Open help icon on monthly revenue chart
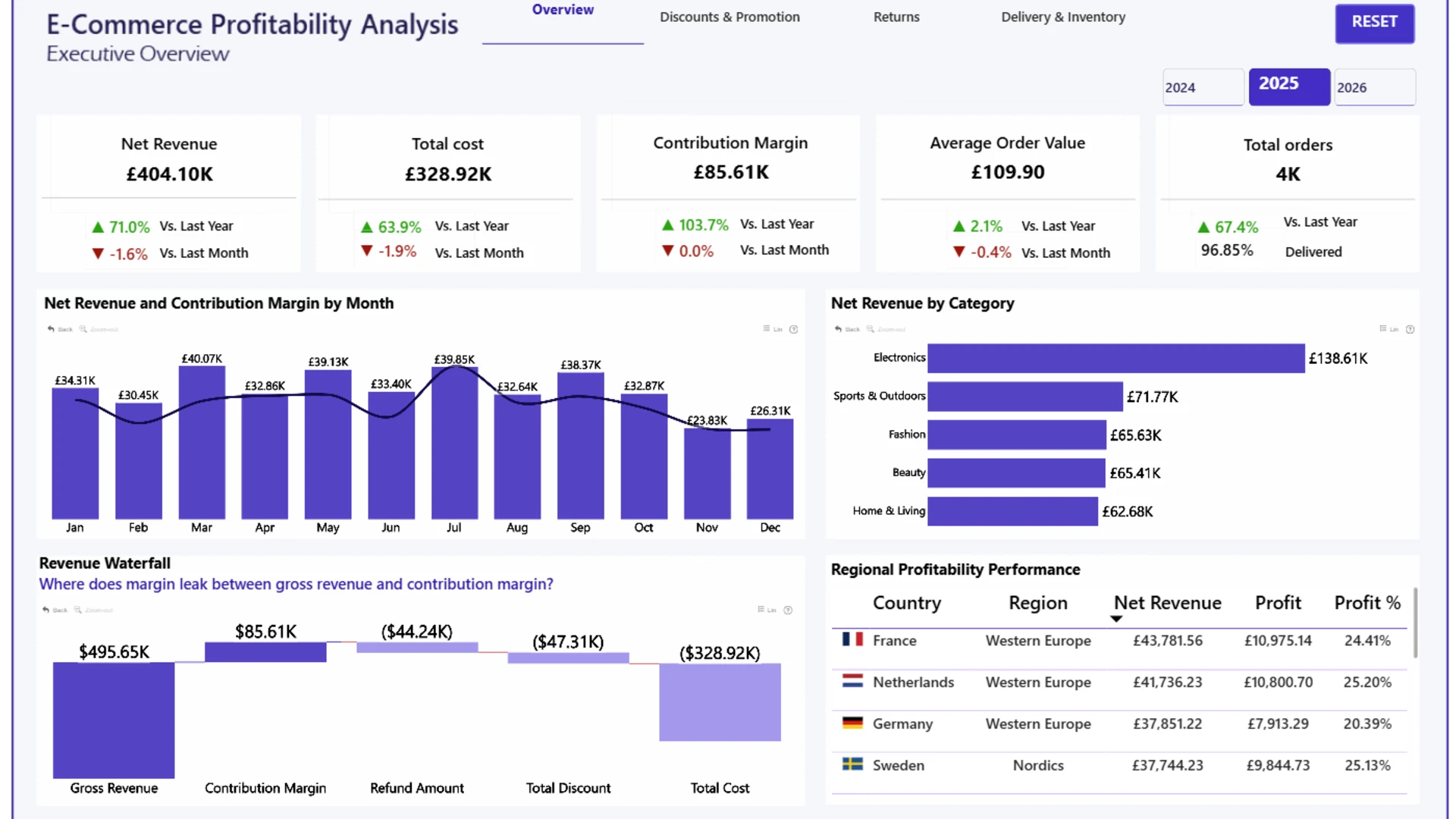Image resolution: width=1456 pixels, height=819 pixels. click(x=793, y=329)
